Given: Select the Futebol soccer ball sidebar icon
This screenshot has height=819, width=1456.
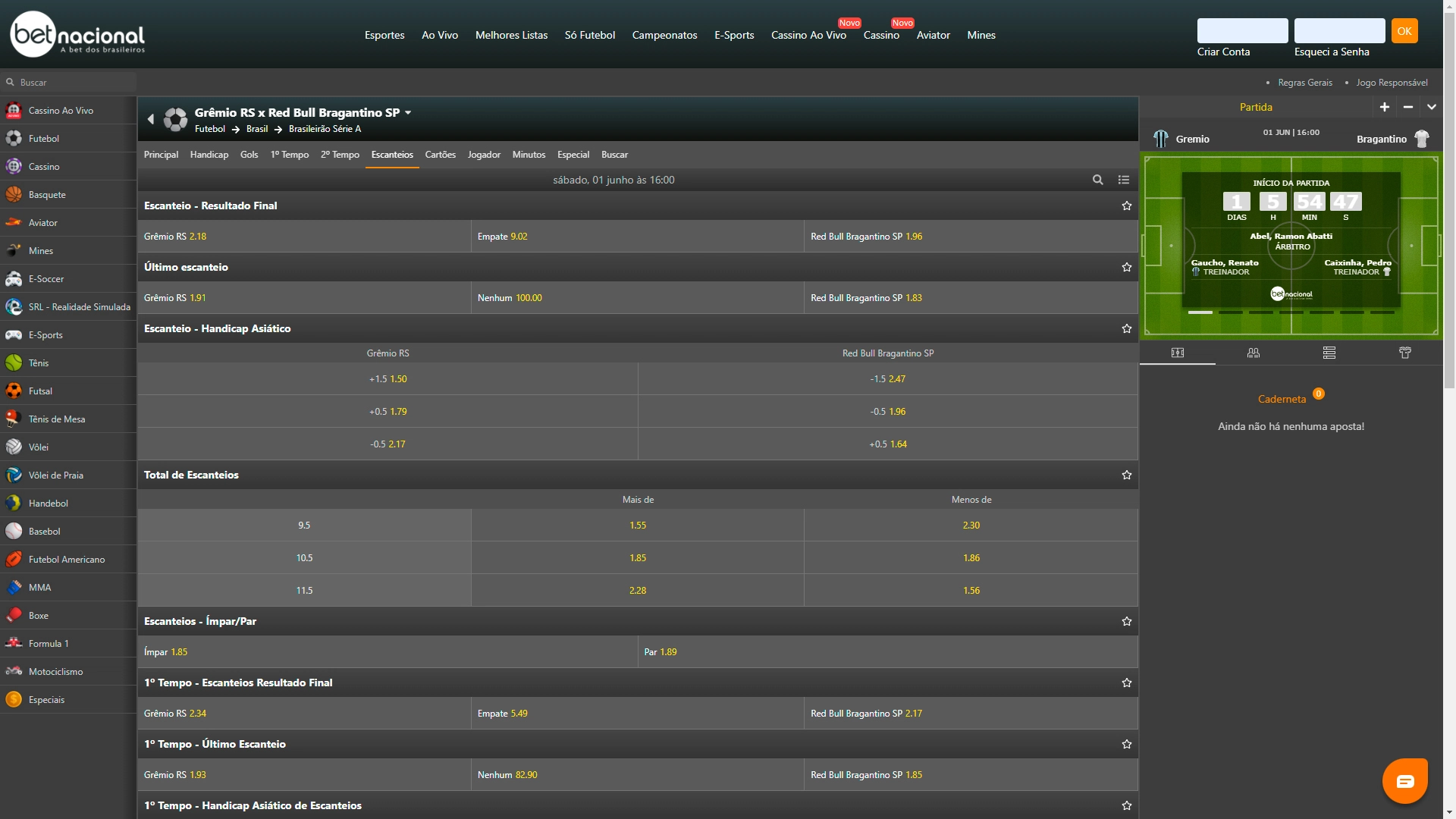Looking at the screenshot, I should click(x=14, y=139).
